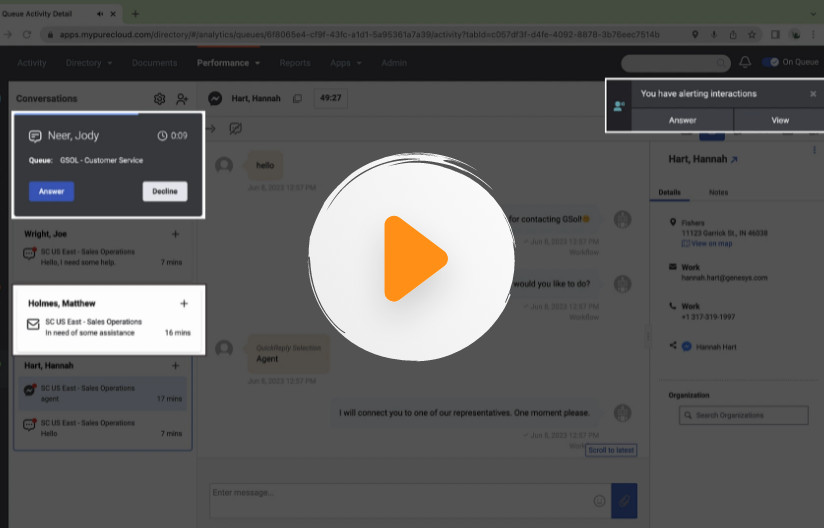The image size is (824, 528).
Task: Click the copy icon beside Hart, Hannah
Action: 297,98
